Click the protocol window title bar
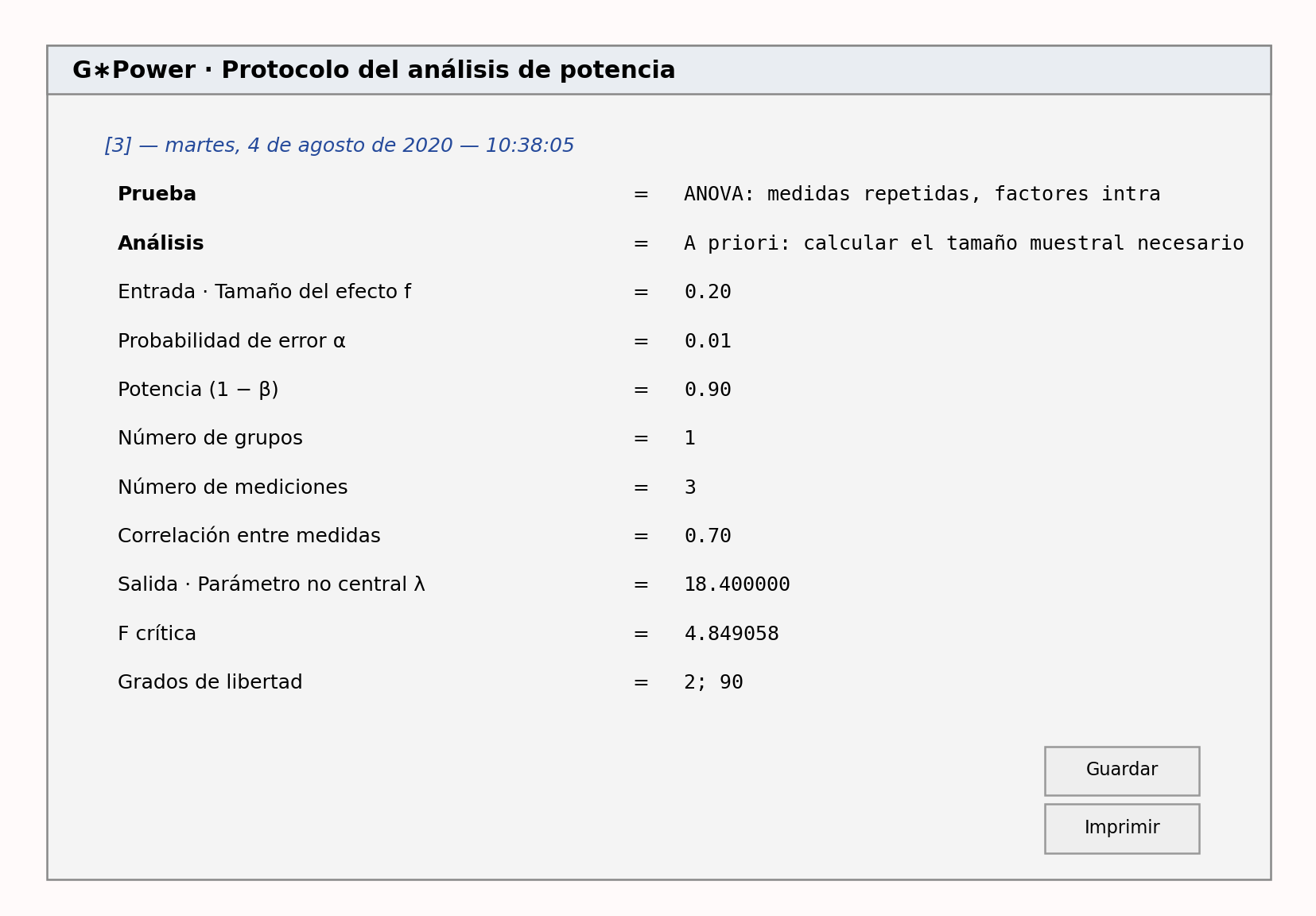 click(x=658, y=70)
